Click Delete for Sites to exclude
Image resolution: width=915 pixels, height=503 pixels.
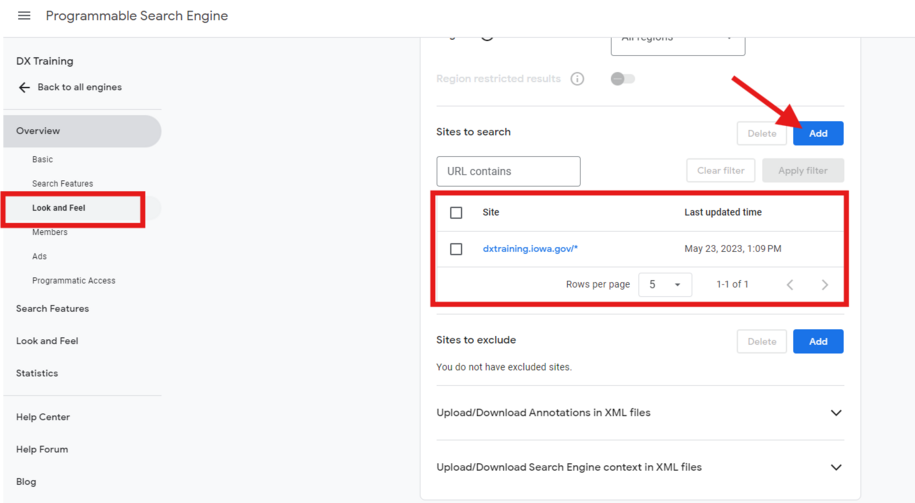tap(762, 341)
